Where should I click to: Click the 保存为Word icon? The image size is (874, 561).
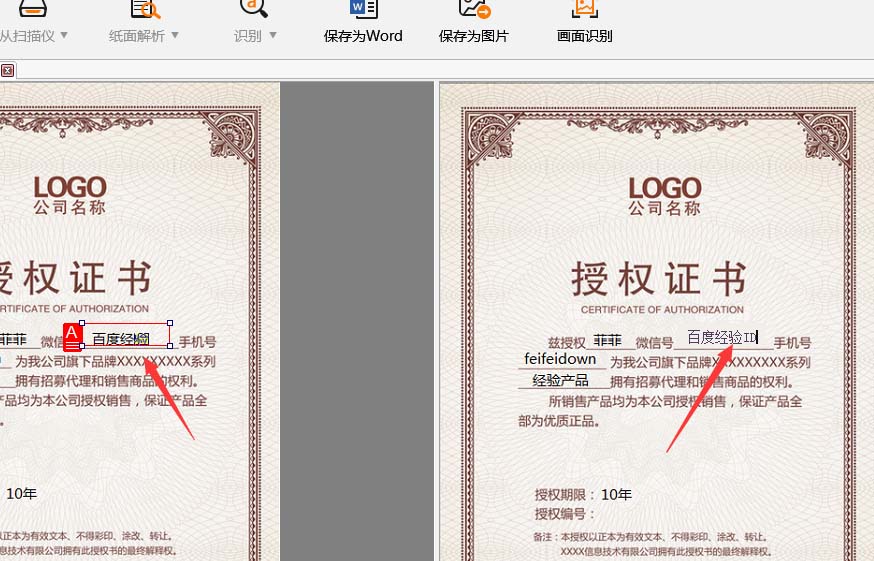pos(363,8)
